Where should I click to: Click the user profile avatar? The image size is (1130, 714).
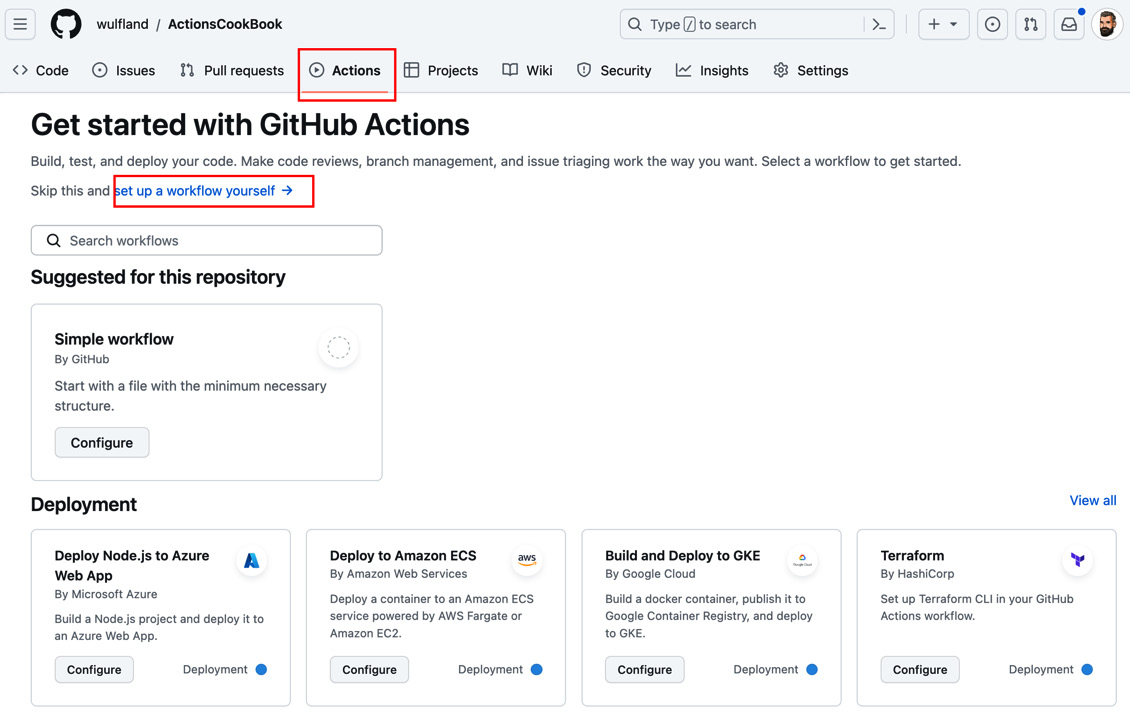tap(1108, 24)
